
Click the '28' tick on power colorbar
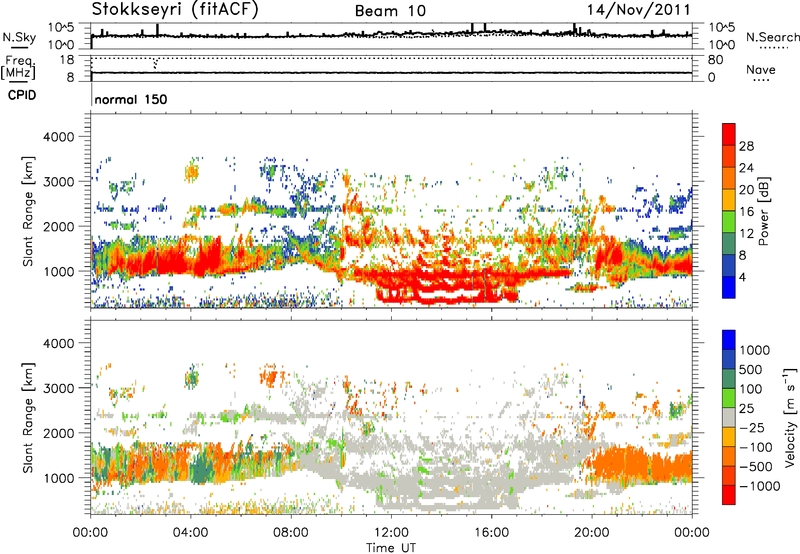point(746,146)
